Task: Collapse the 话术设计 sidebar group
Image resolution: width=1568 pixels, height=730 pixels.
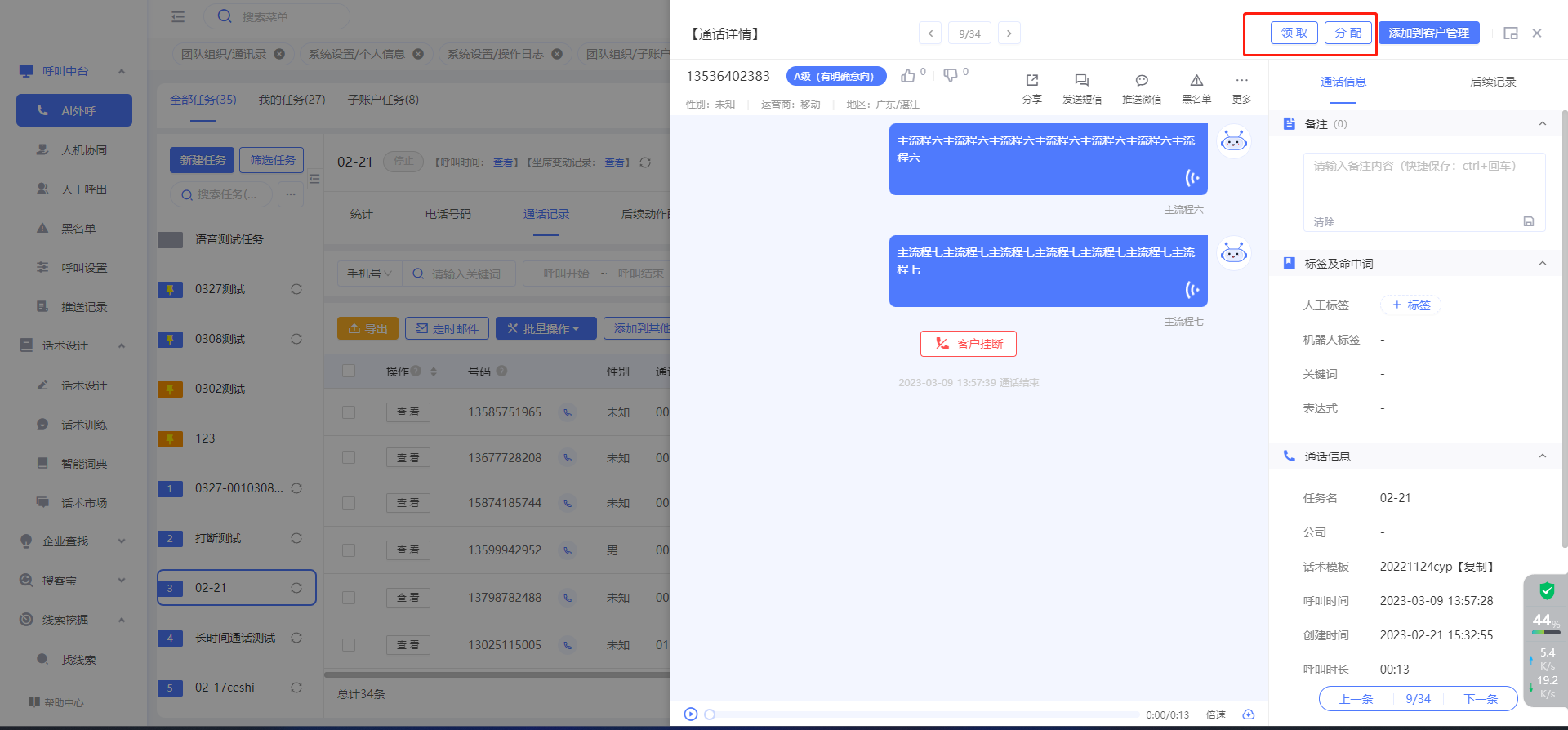Action: point(122,345)
